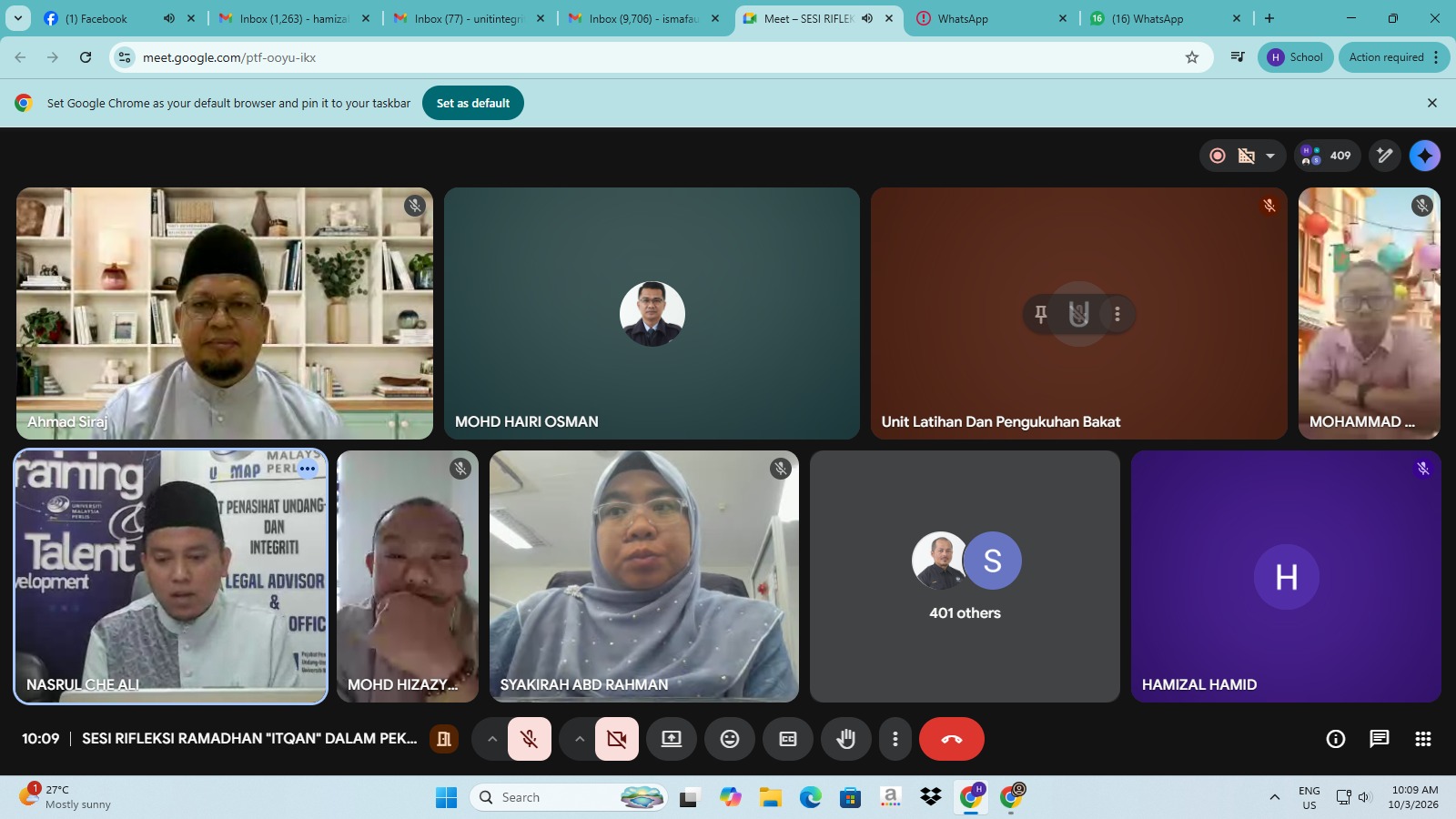
Task: Open the meeting details info icon
Action: (1336, 739)
